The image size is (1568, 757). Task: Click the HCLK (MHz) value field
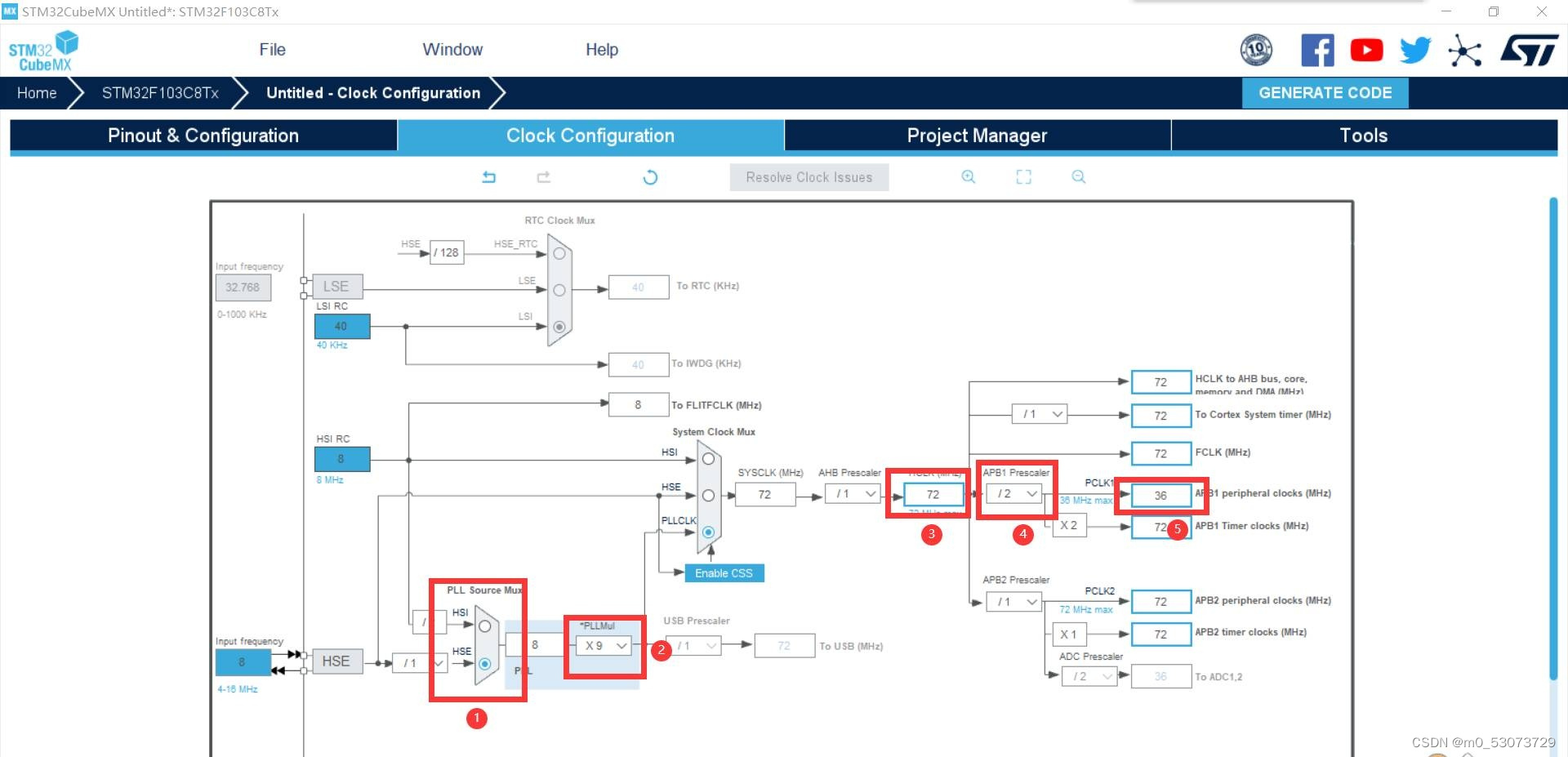(933, 494)
